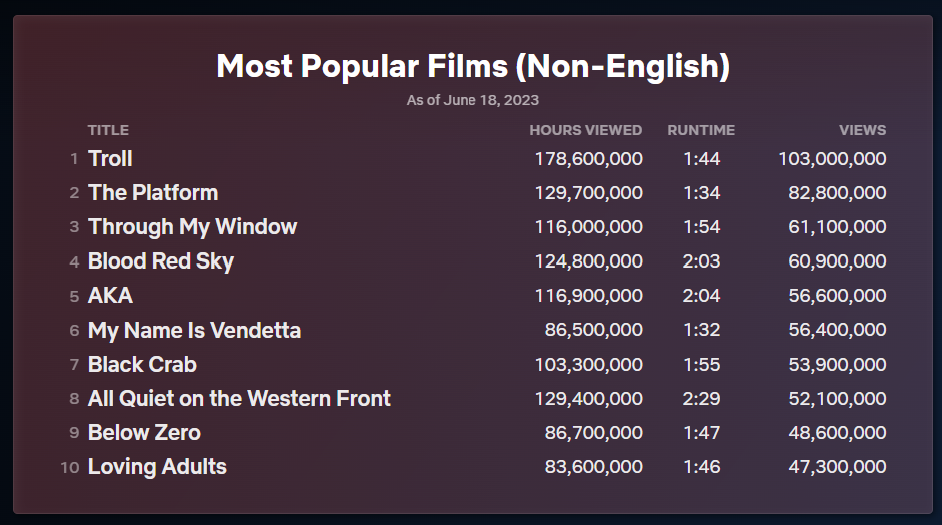Click the VIEWS column header

862,130
